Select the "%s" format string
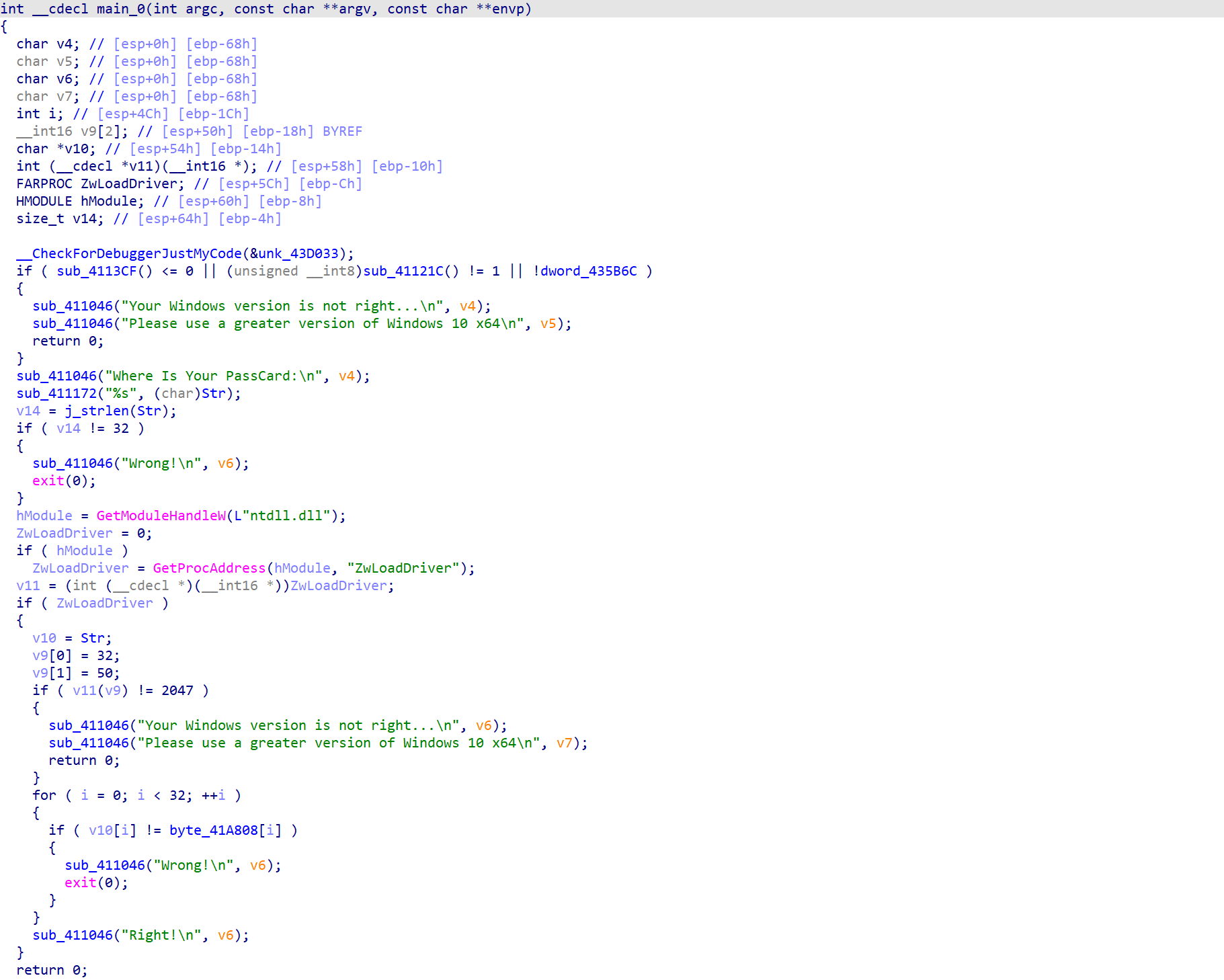1224x980 pixels. (x=120, y=393)
